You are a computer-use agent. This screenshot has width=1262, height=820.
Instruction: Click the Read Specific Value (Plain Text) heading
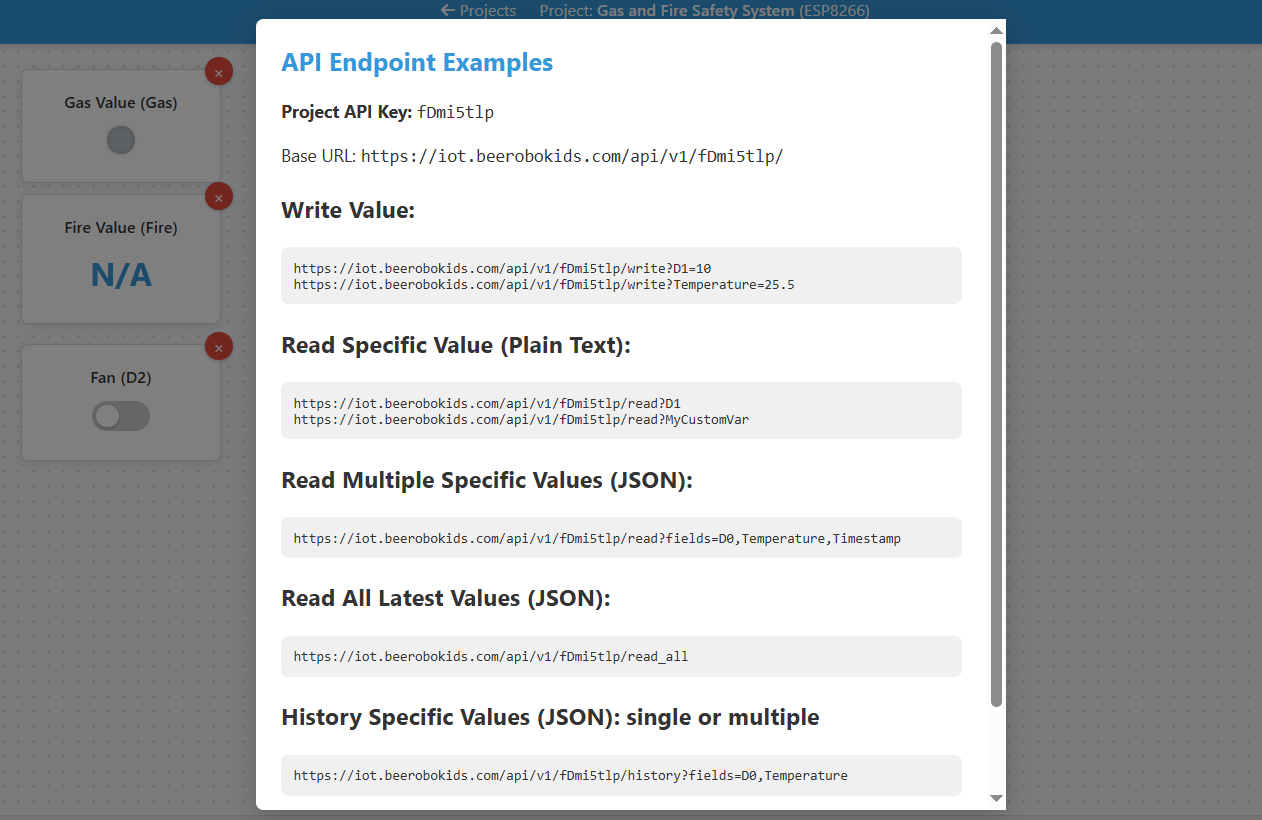(x=456, y=345)
